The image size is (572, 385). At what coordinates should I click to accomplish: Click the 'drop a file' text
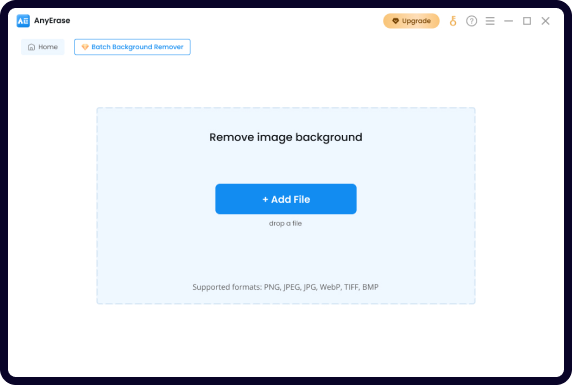[x=285, y=223]
